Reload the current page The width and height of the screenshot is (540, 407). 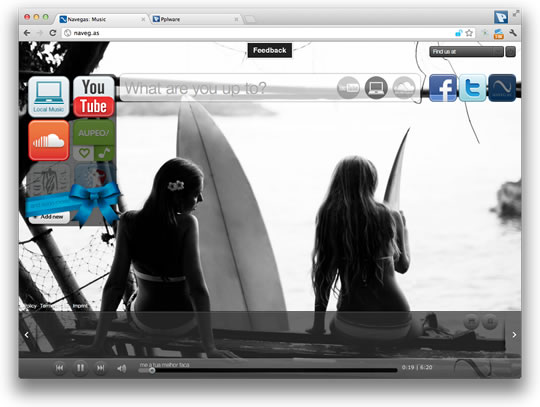coord(53,33)
